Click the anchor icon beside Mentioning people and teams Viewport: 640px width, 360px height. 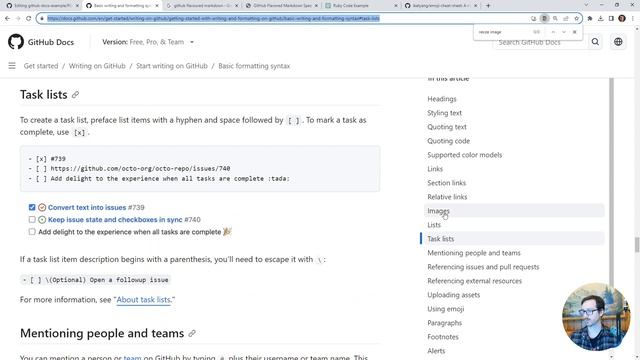(192, 333)
